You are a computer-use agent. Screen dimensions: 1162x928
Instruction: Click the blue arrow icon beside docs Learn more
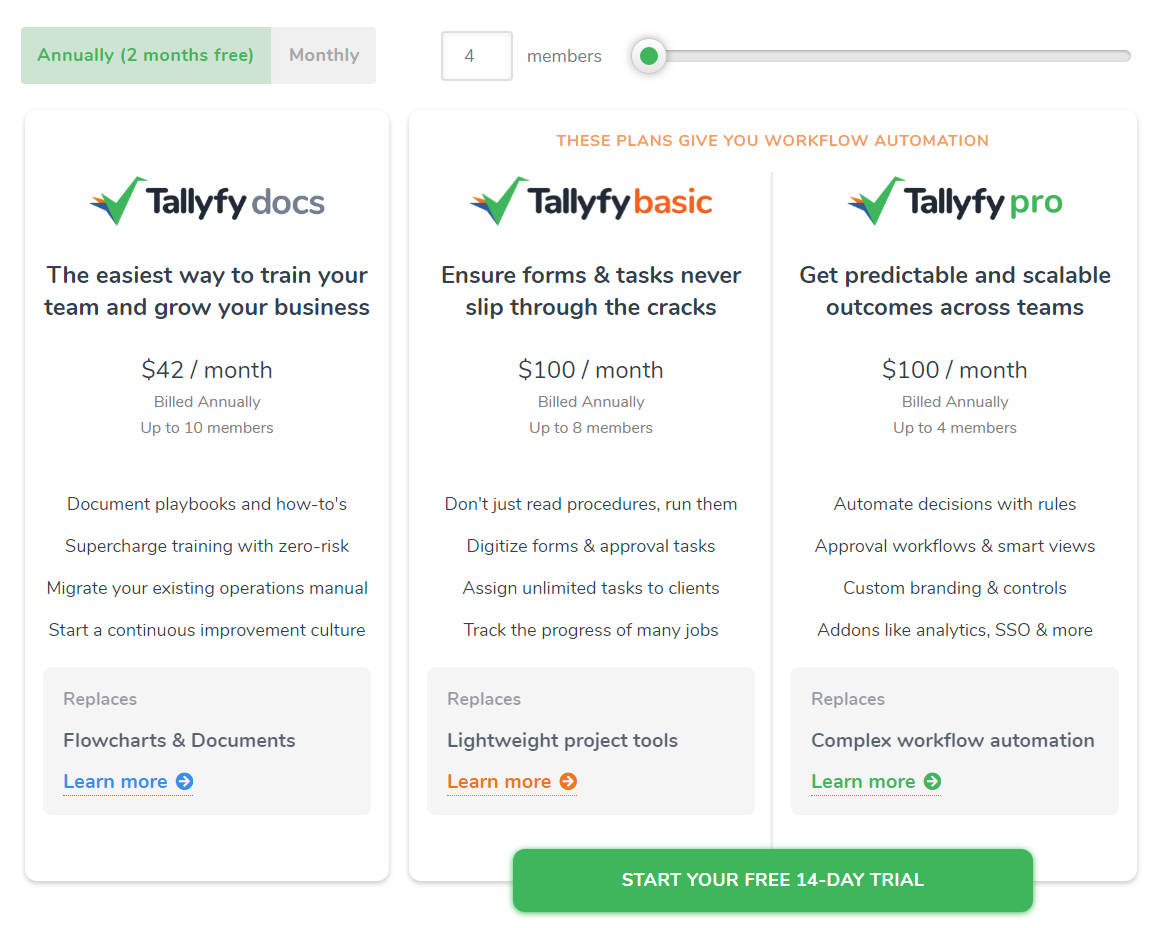186,782
